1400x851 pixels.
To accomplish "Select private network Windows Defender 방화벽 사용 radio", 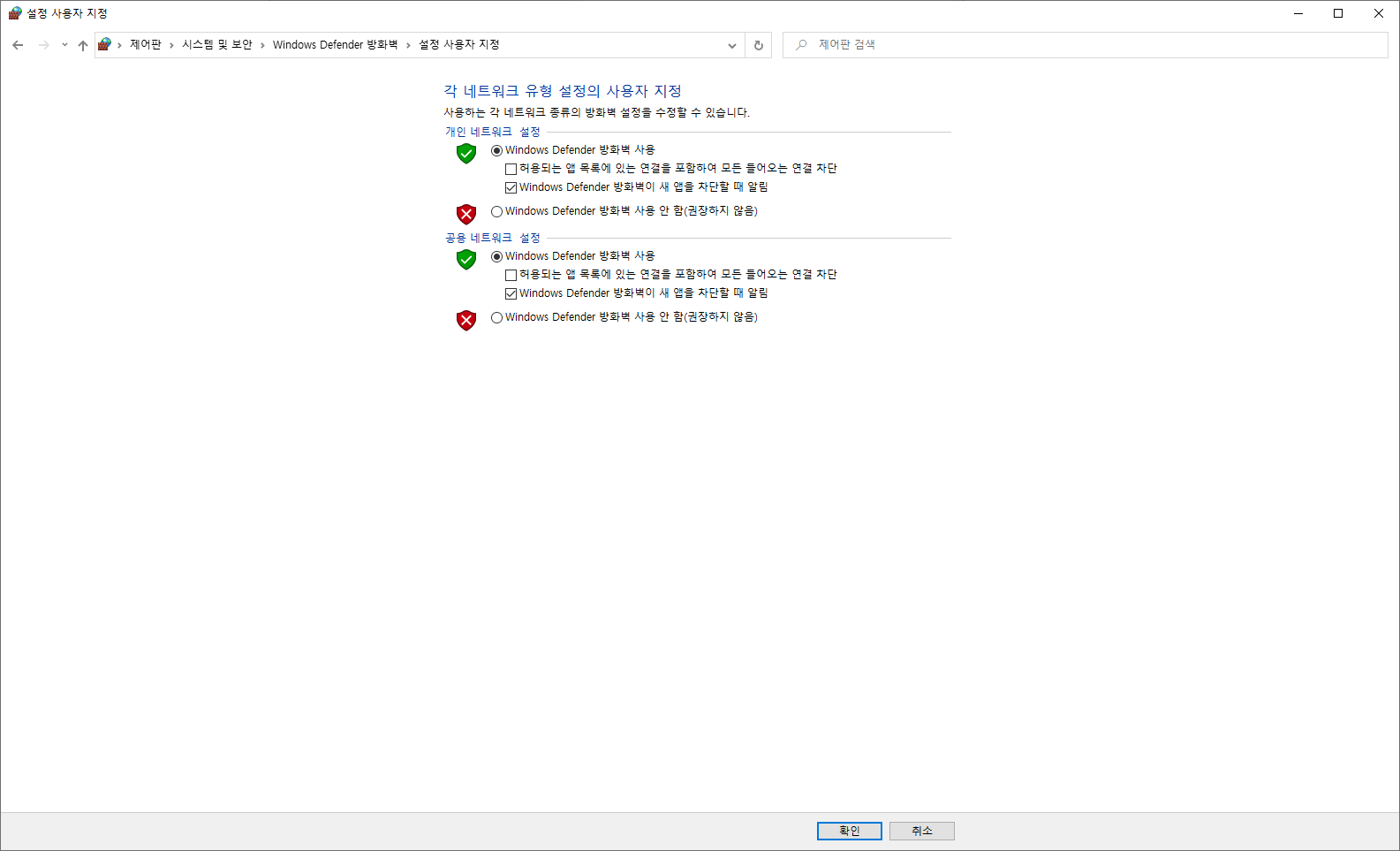I will click(496, 150).
